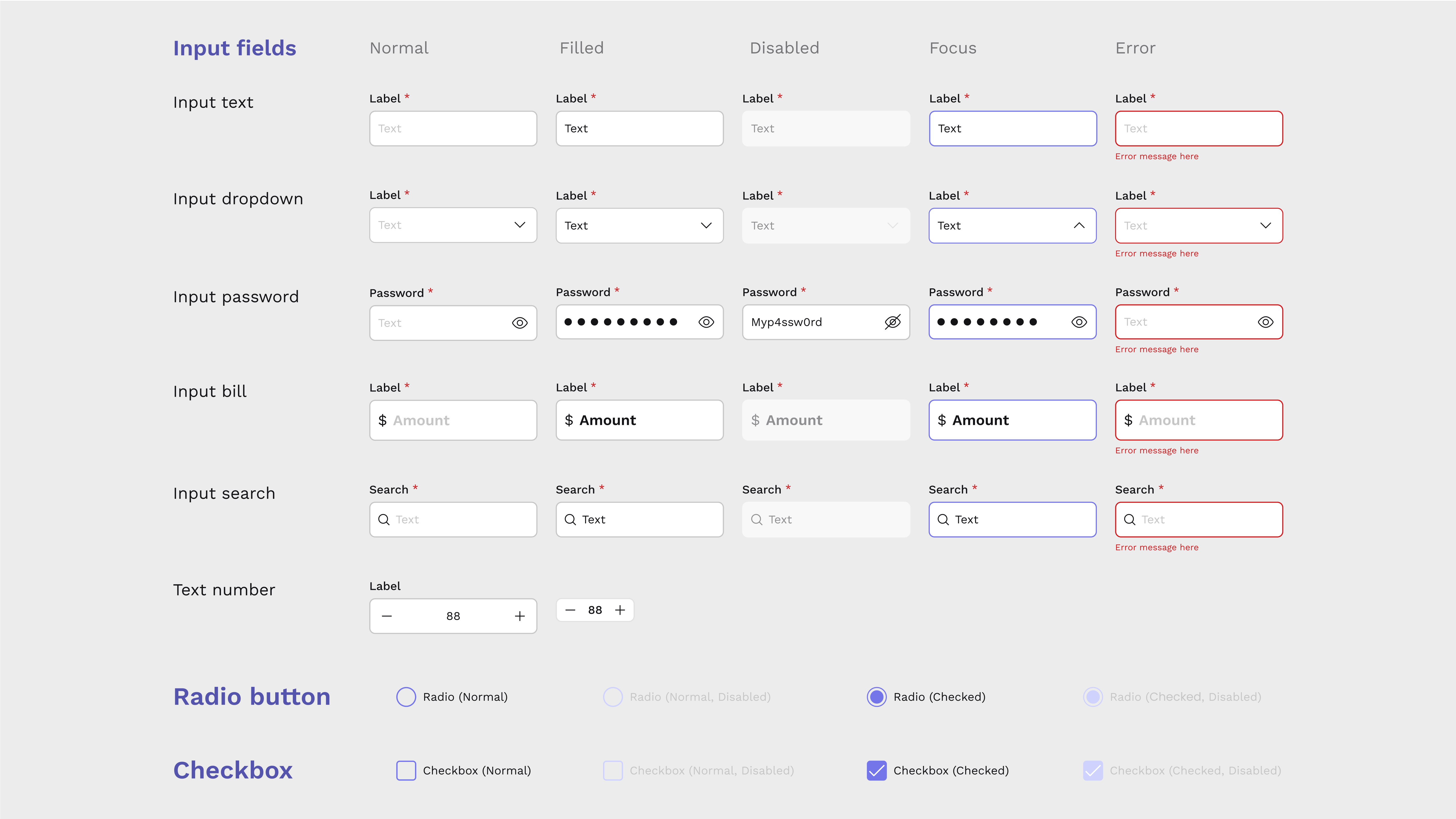Click the Radio (Checked, Disabled) button
Screen dimensions: 1456x819
pyautogui.click(x=1093, y=697)
